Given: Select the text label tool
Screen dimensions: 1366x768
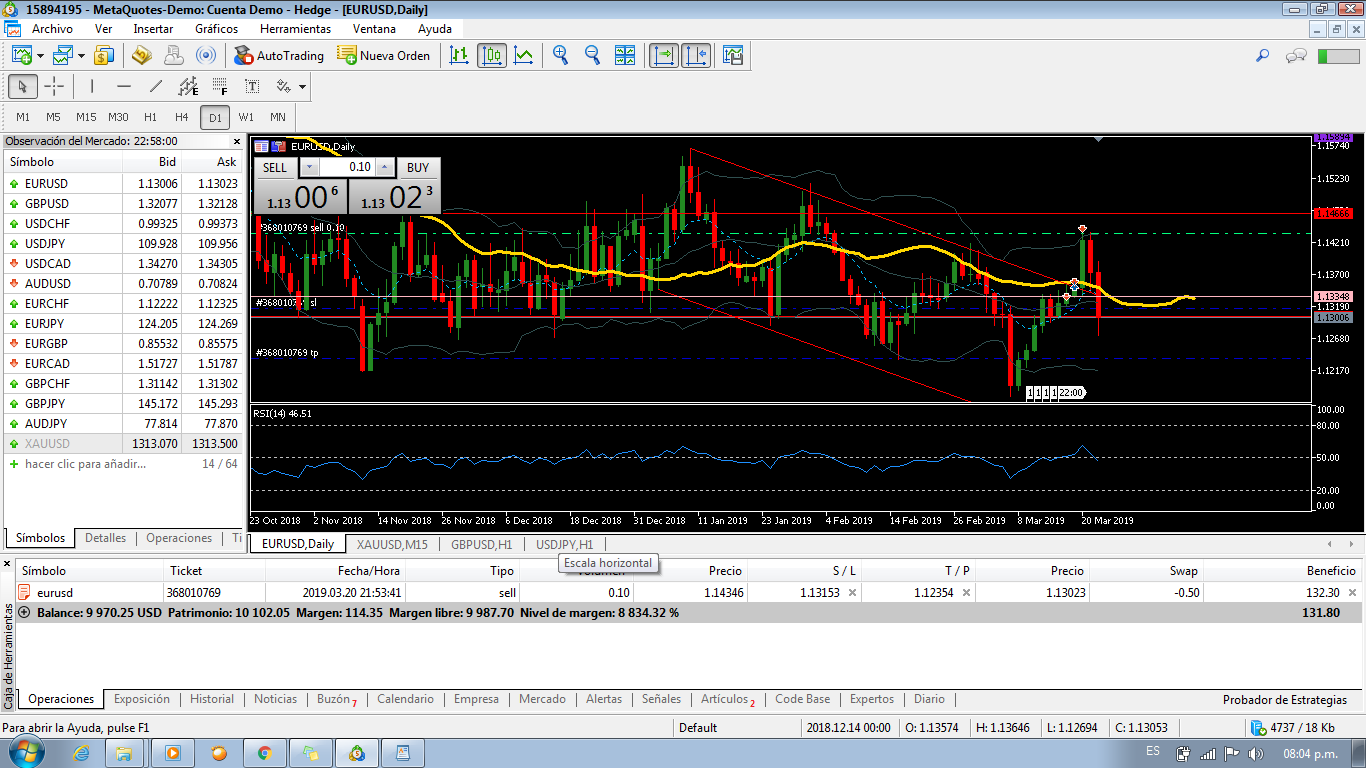Looking at the screenshot, I should tap(251, 86).
